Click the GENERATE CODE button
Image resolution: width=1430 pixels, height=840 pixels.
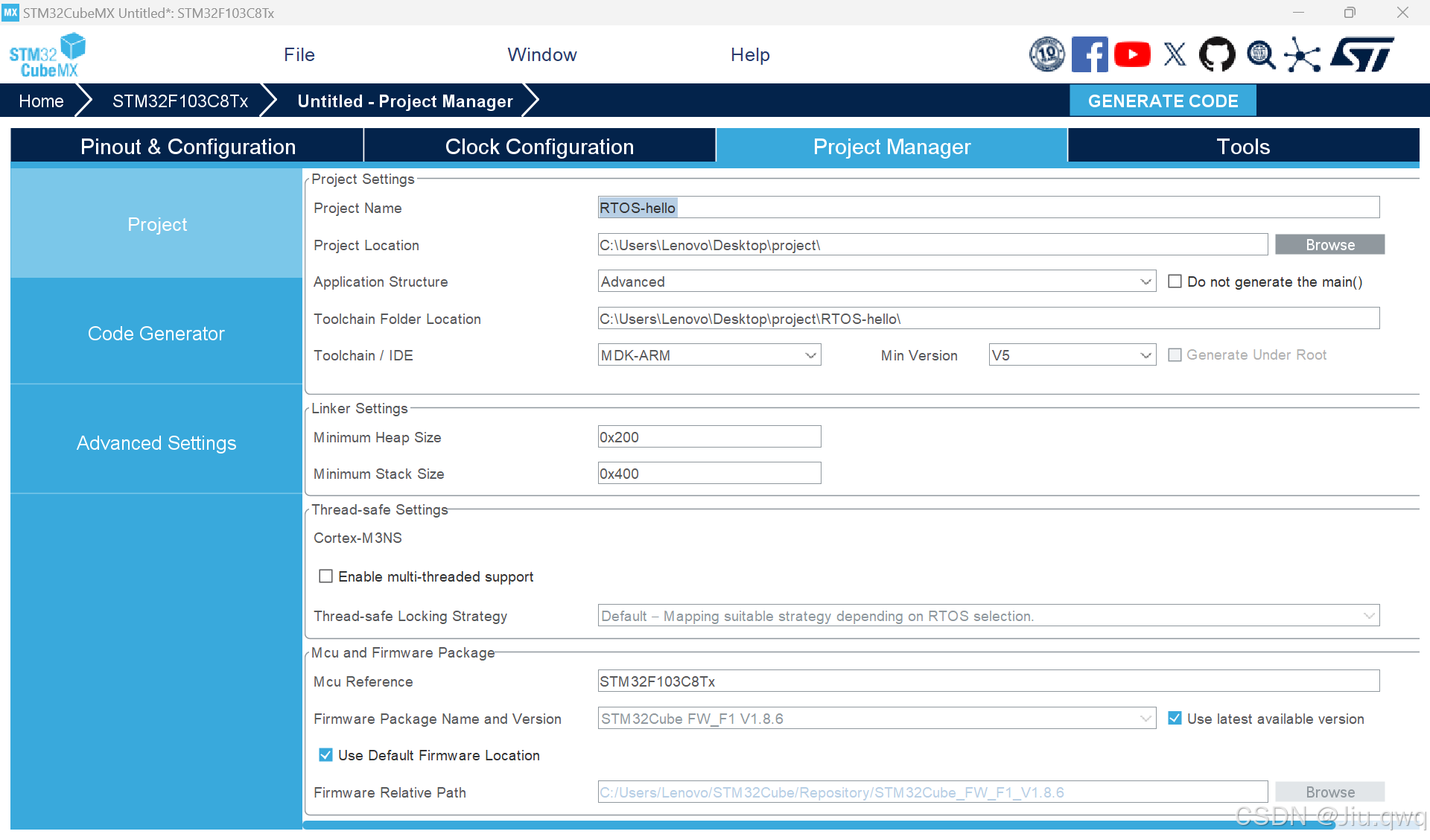tap(1162, 101)
